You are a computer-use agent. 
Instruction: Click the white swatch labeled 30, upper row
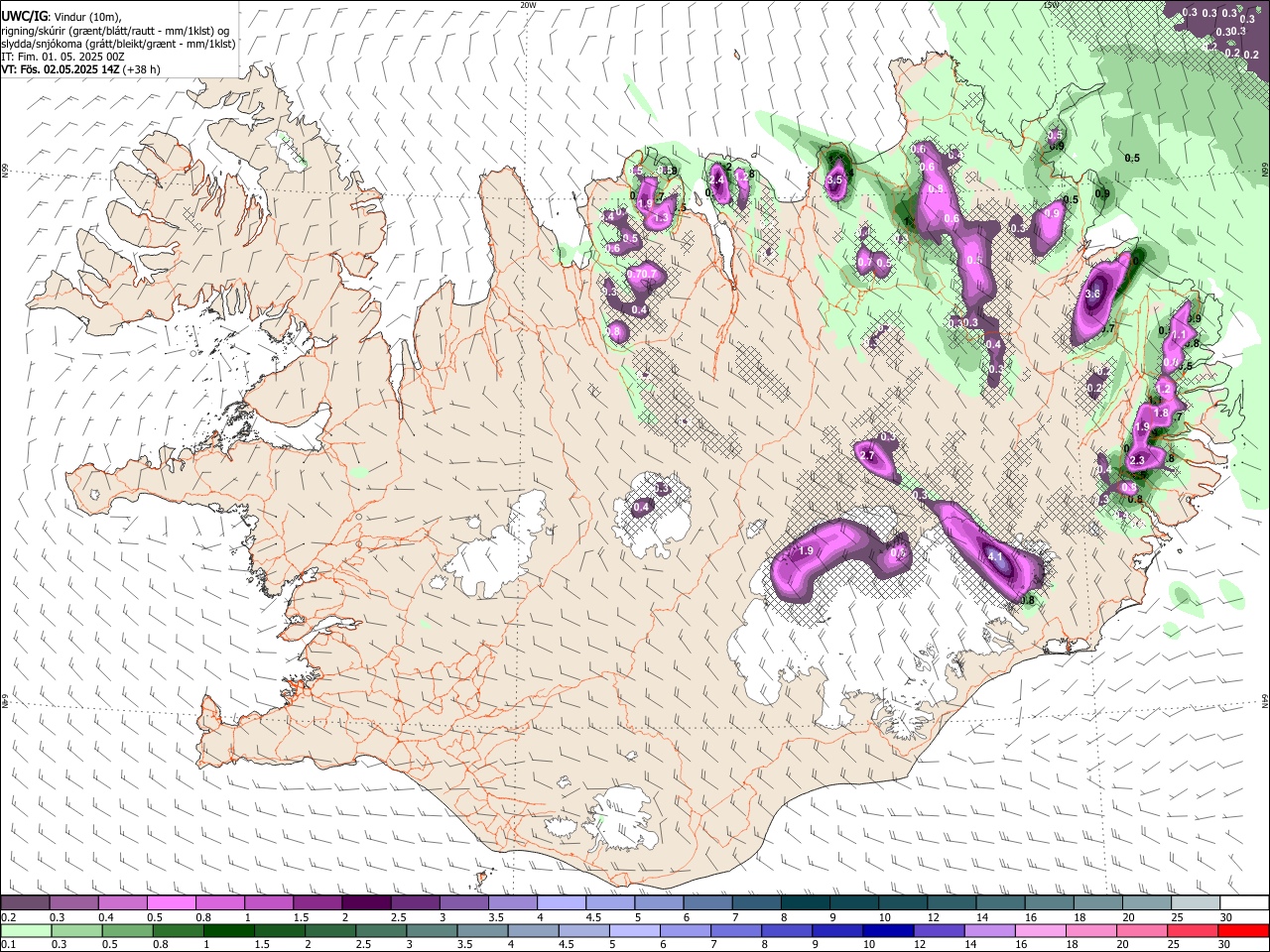[1243, 902]
